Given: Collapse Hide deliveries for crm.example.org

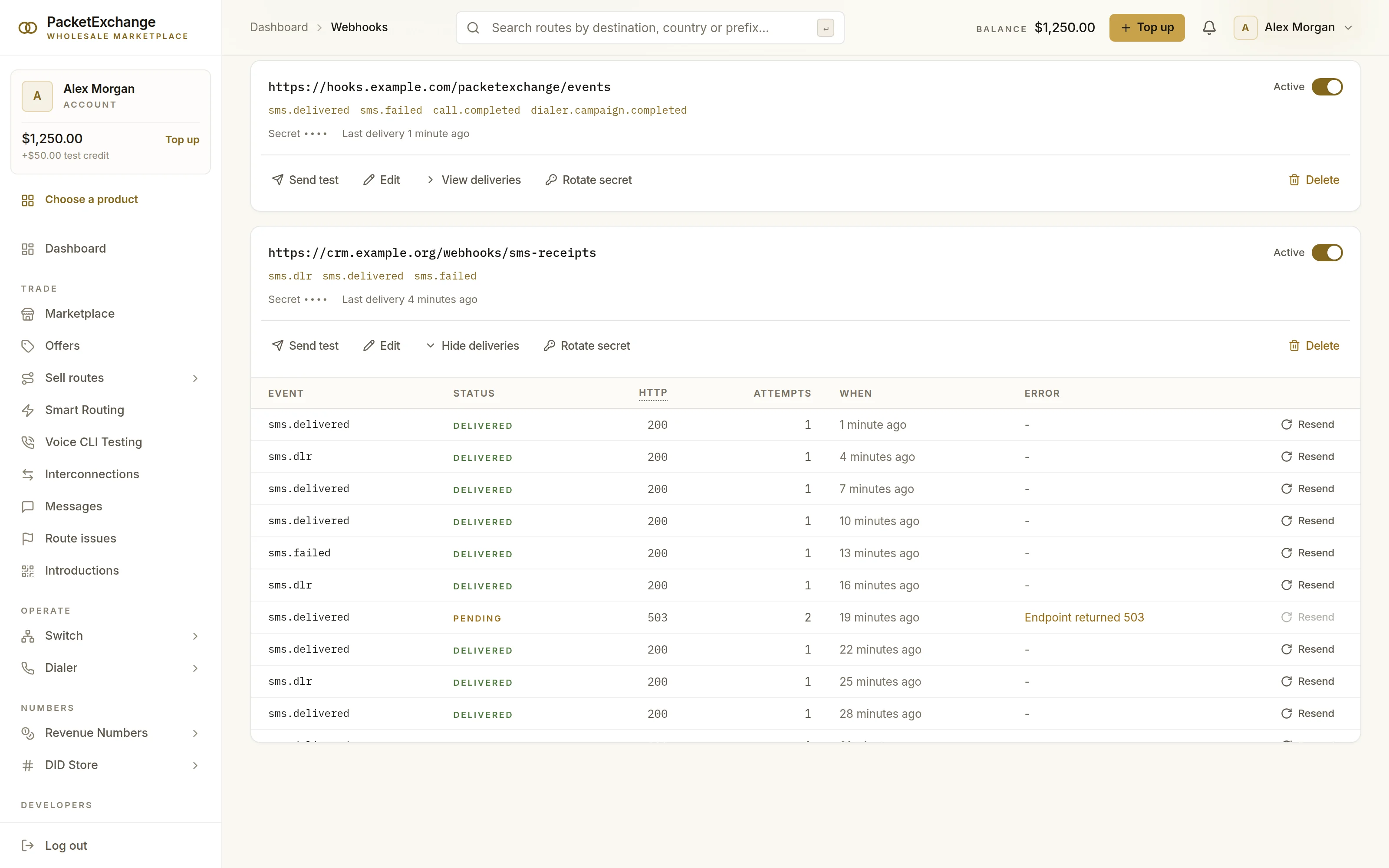Looking at the screenshot, I should [472, 345].
